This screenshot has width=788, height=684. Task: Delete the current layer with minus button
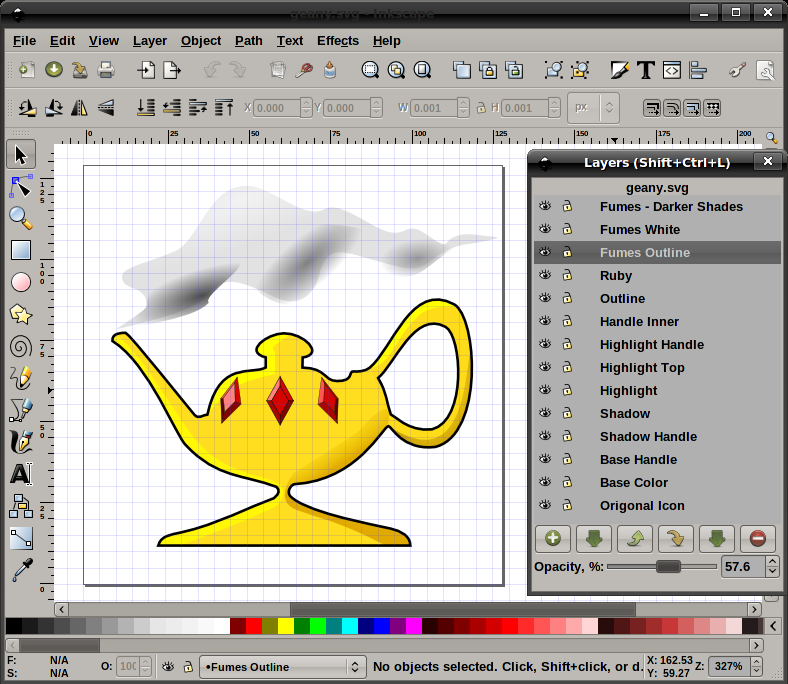758,539
